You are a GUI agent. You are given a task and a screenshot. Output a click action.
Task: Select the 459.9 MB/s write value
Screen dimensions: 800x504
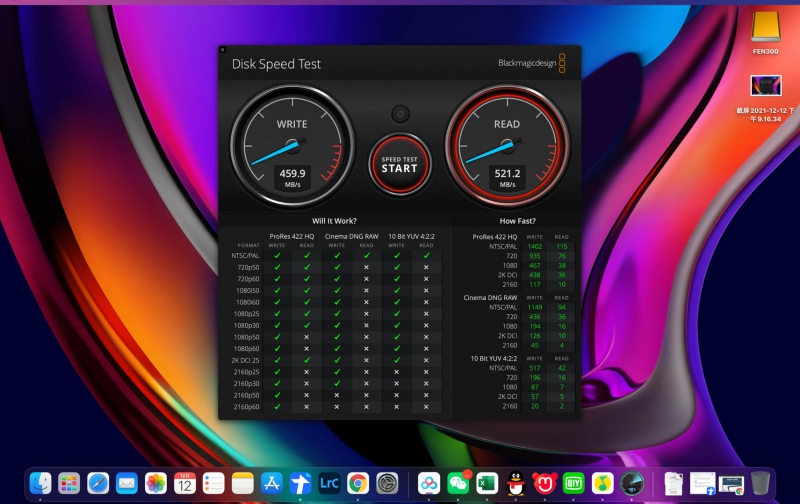pyautogui.click(x=292, y=178)
